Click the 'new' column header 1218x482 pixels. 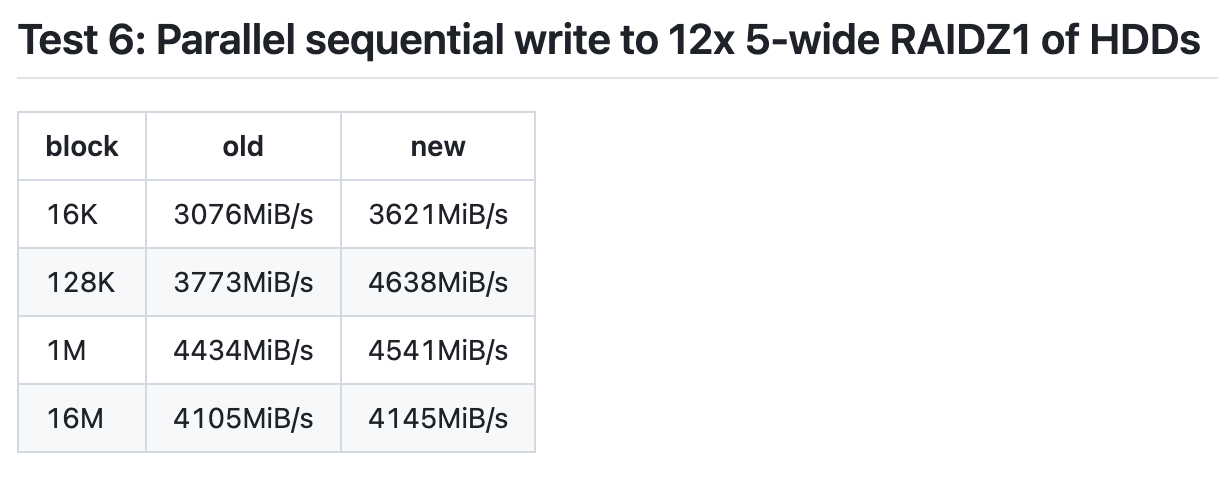pos(438,146)
